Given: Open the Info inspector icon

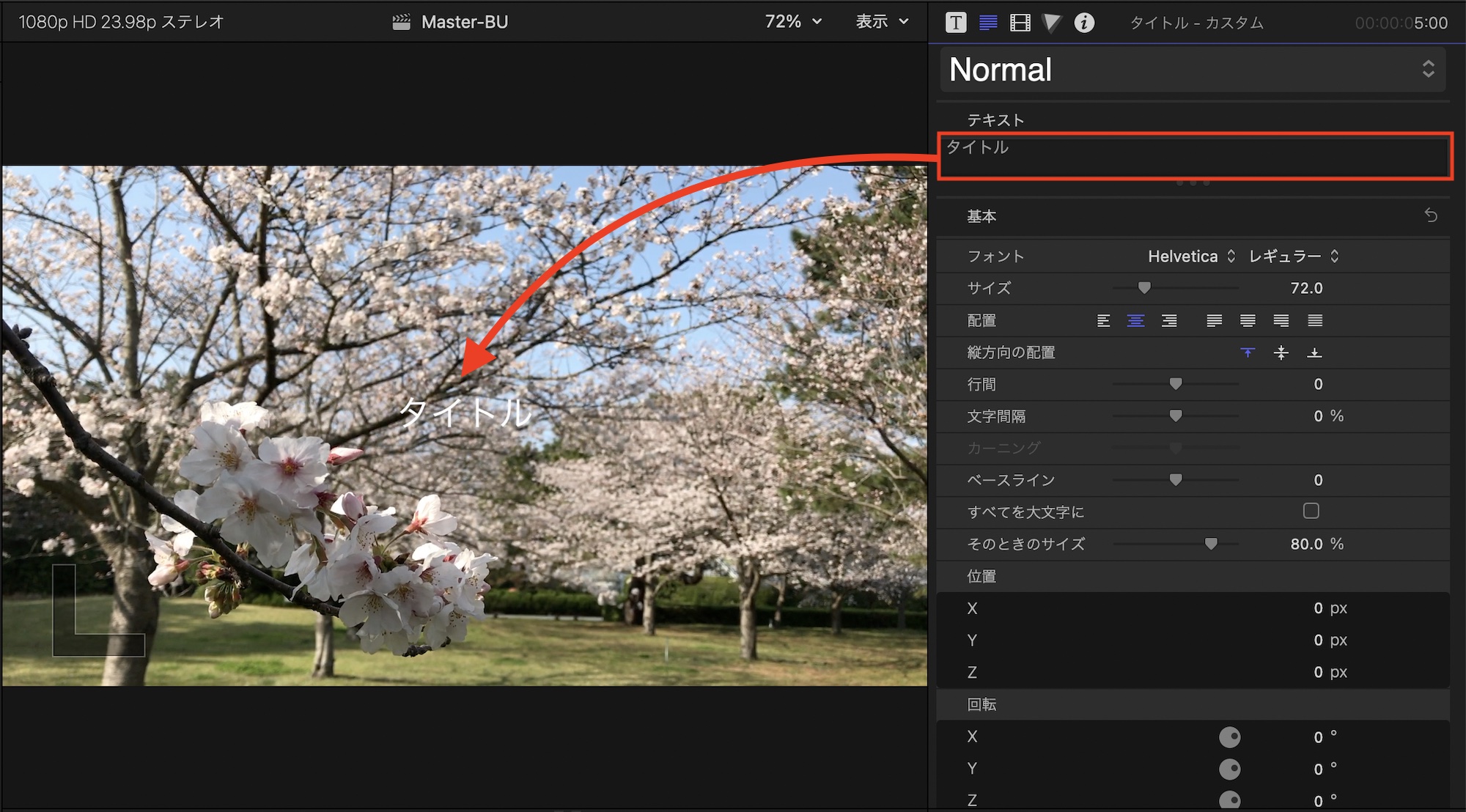Looking at the screenshot, I should pos(1084,23).
